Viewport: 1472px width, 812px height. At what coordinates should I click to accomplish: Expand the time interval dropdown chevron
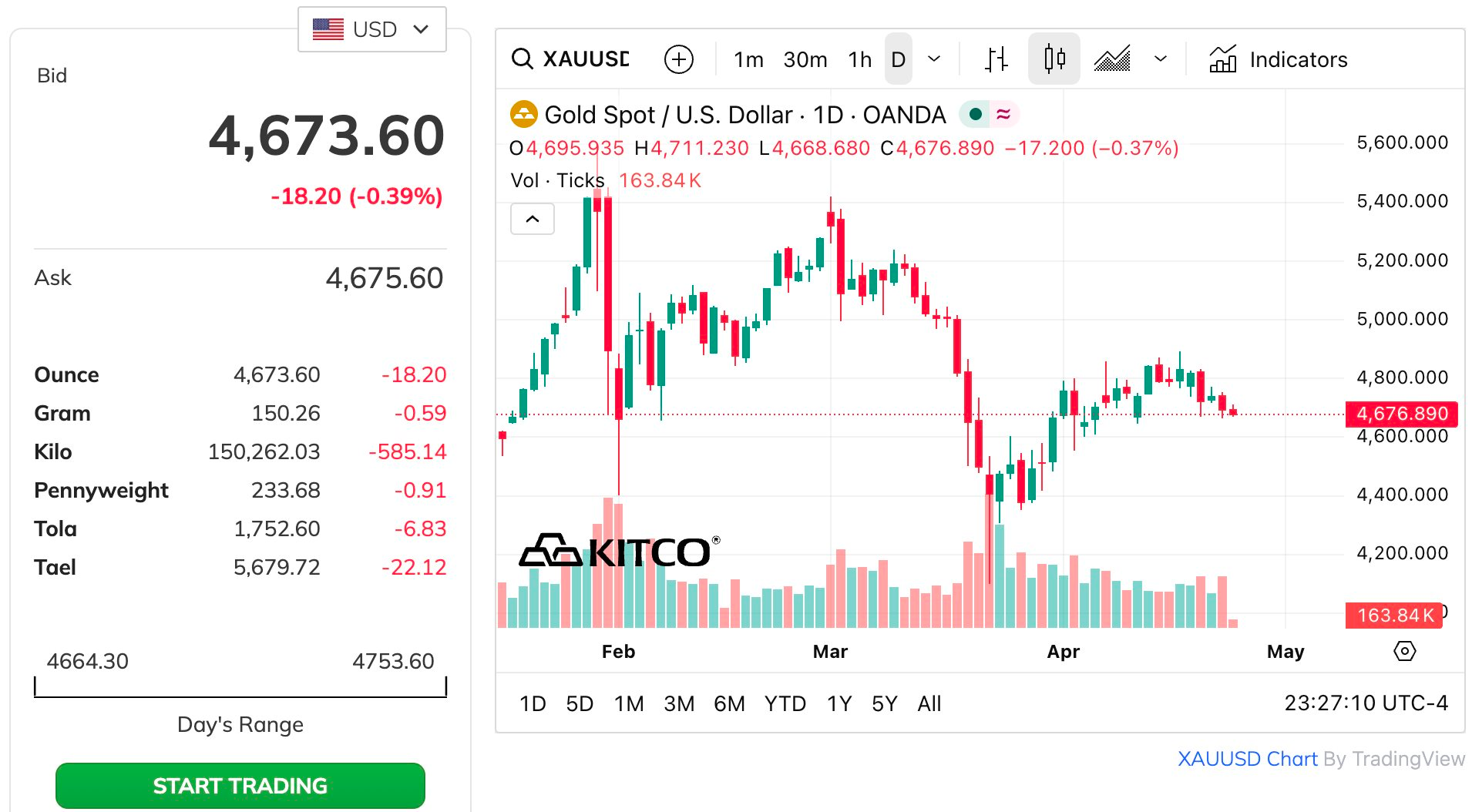tap(934, 59)
